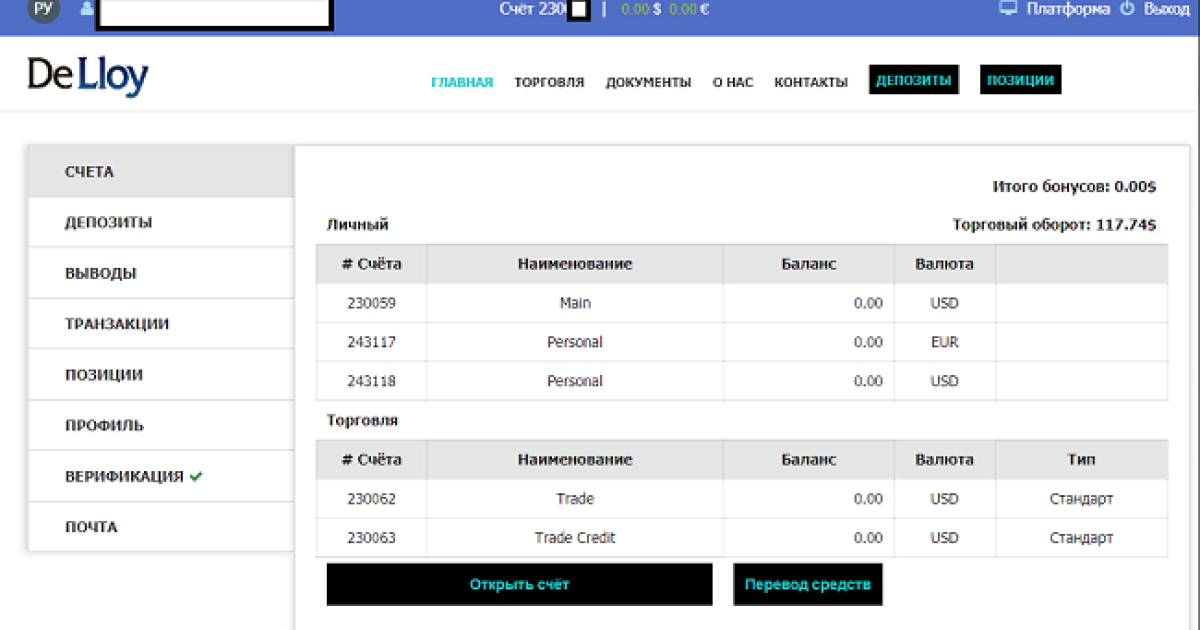Click the РУ language badge

(44, 9)
